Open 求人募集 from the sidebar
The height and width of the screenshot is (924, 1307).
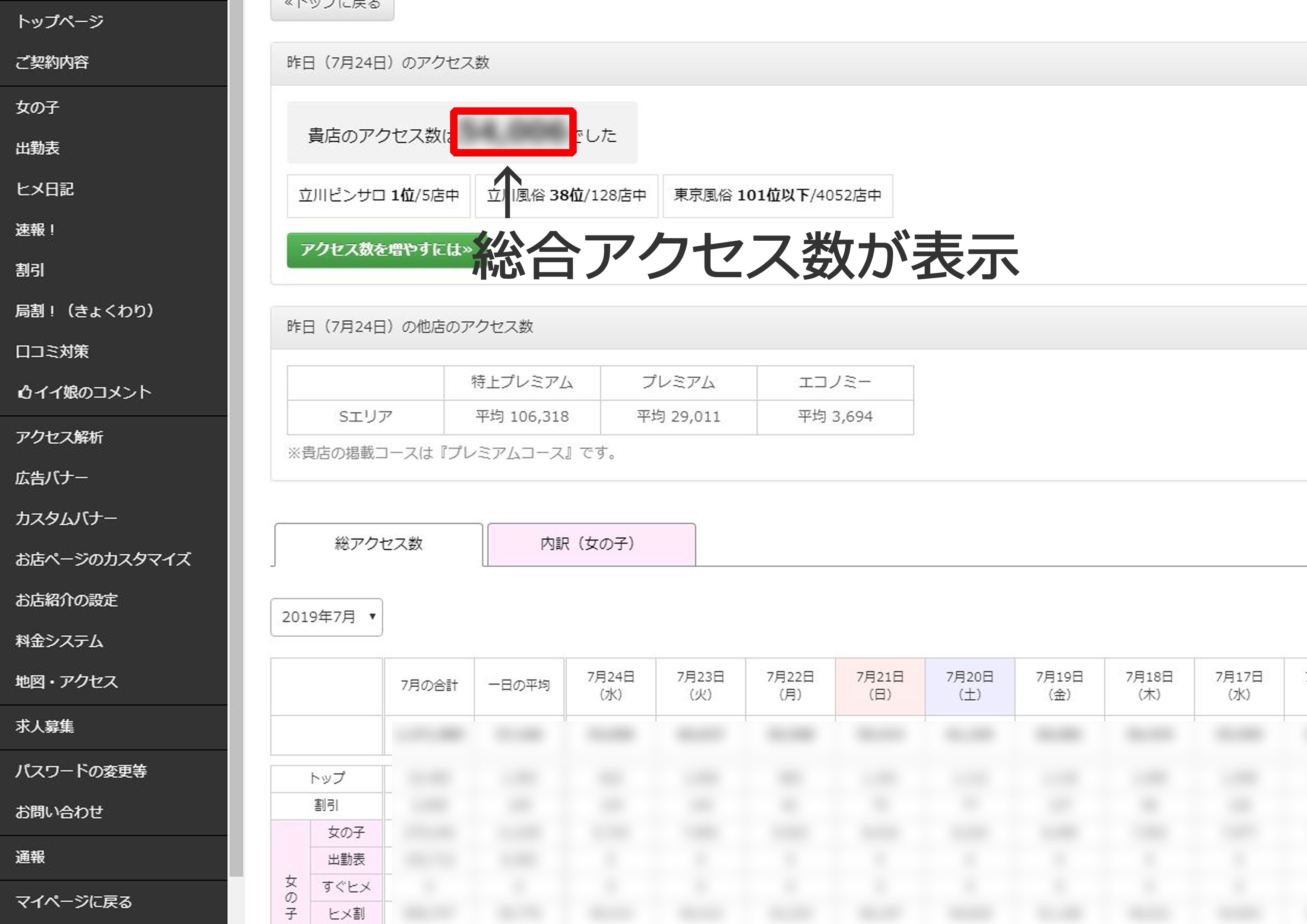[x=44, y=726]
